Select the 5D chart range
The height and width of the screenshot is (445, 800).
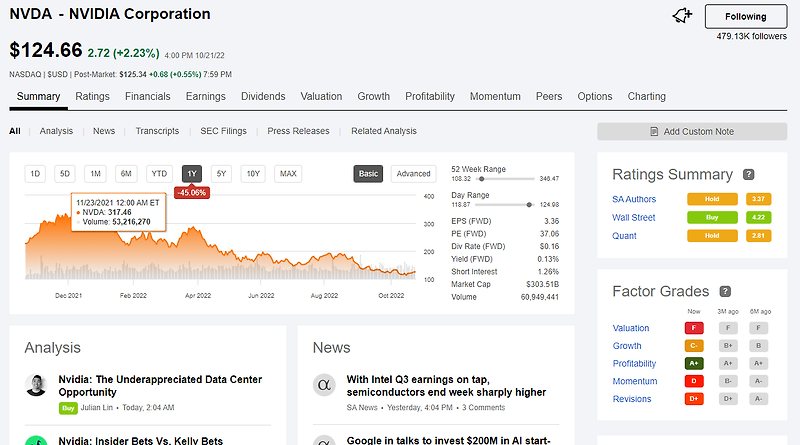tap(65, 174)
